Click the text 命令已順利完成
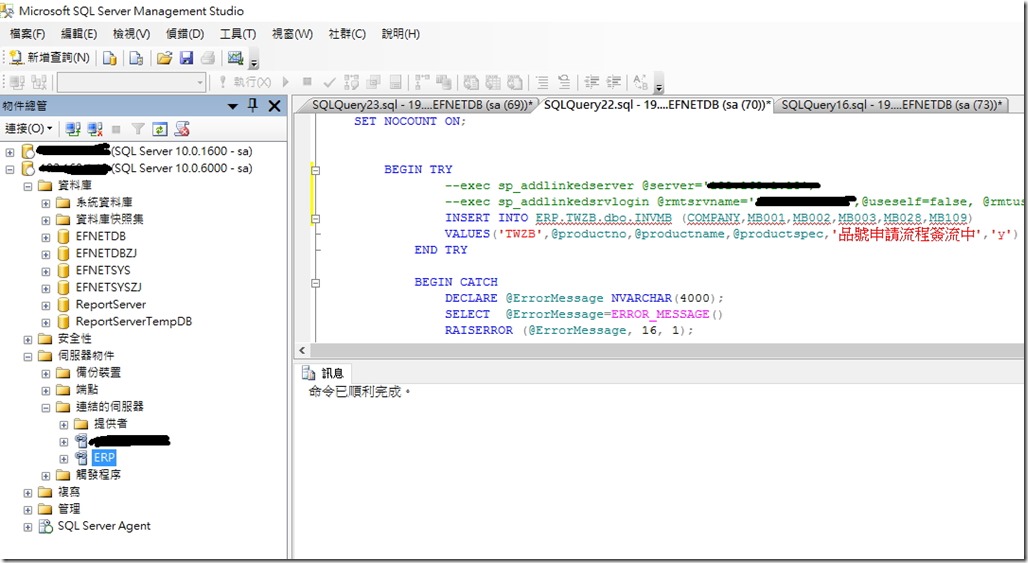Image resolution: width=1028 pixels, height=563 pixels. coord(359,392)
